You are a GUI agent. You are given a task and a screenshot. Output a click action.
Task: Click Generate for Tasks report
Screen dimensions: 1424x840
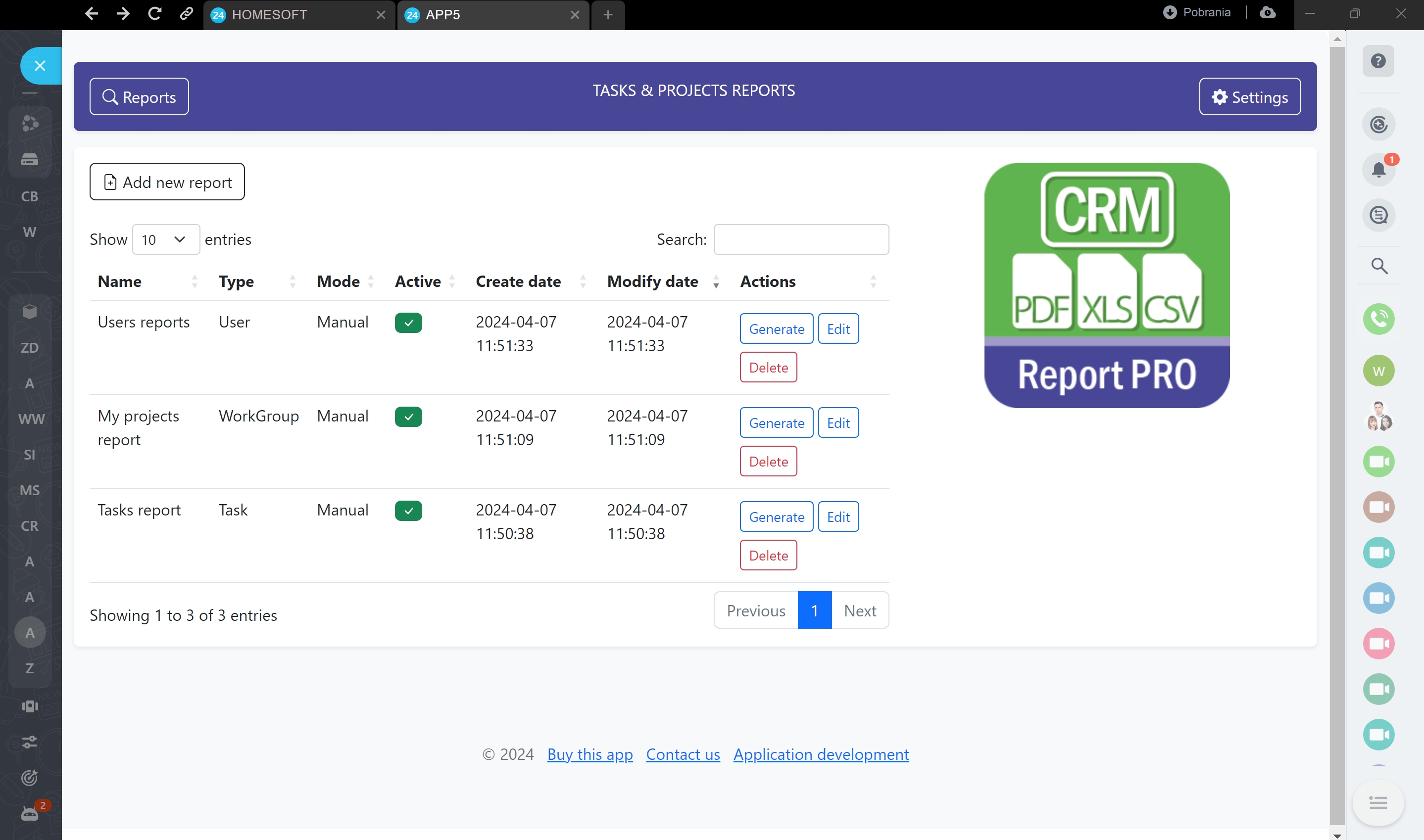[776, 516]
